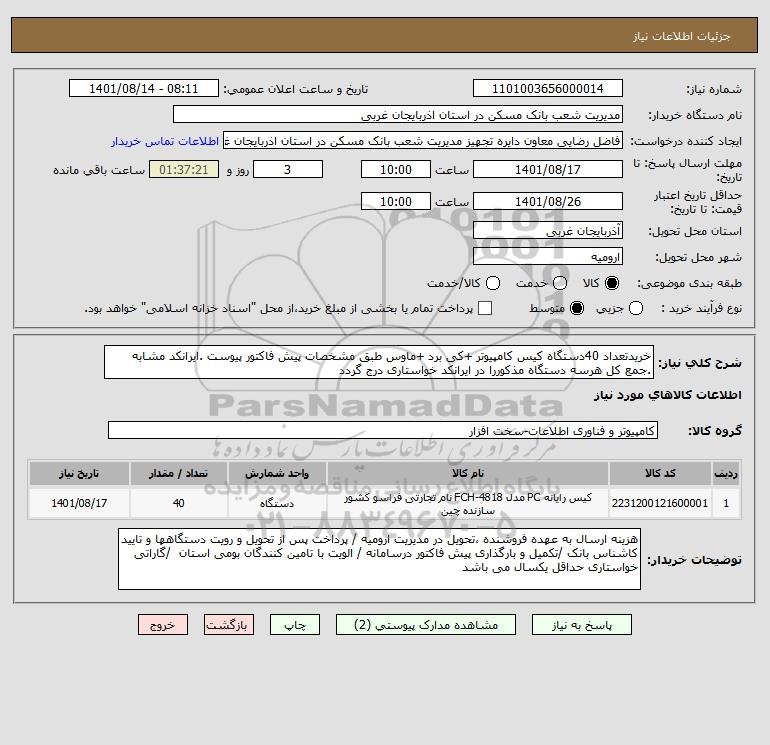Click the توضیحات خریدار text area
This screenshot has height=745, width=770.
[379, 559]
